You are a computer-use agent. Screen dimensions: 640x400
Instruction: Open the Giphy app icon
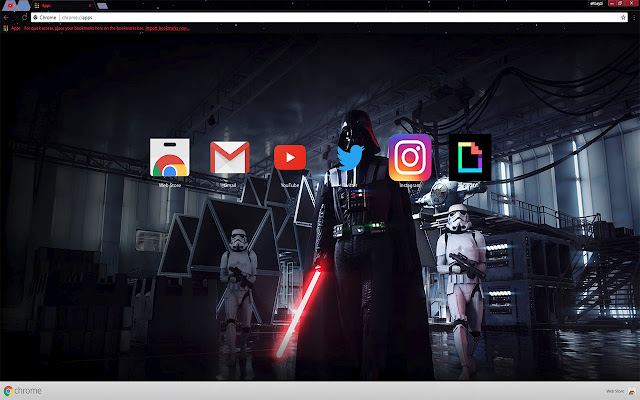pos(470,157)
